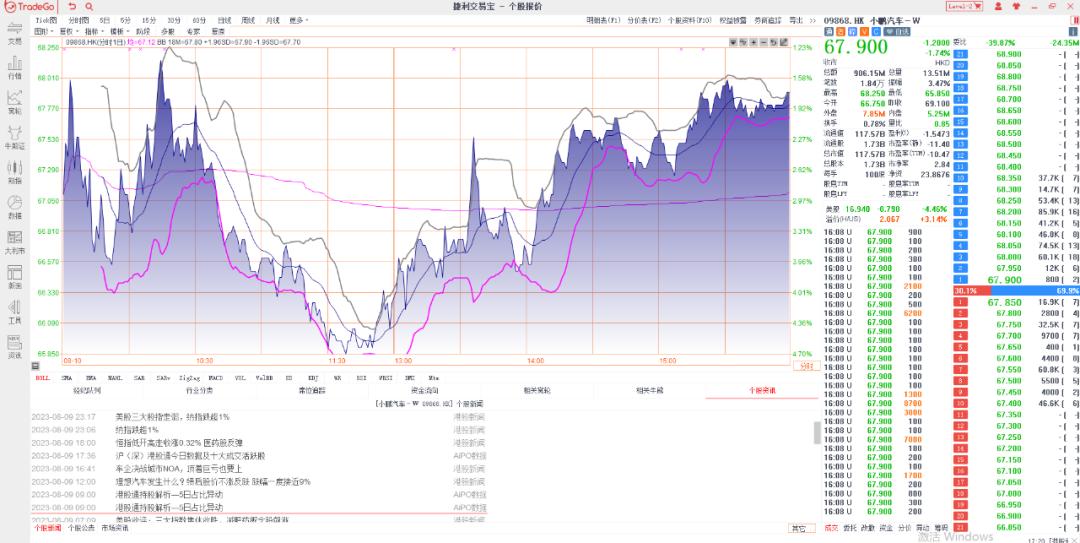Select the 月线 monthly chart

pos(272,21)
